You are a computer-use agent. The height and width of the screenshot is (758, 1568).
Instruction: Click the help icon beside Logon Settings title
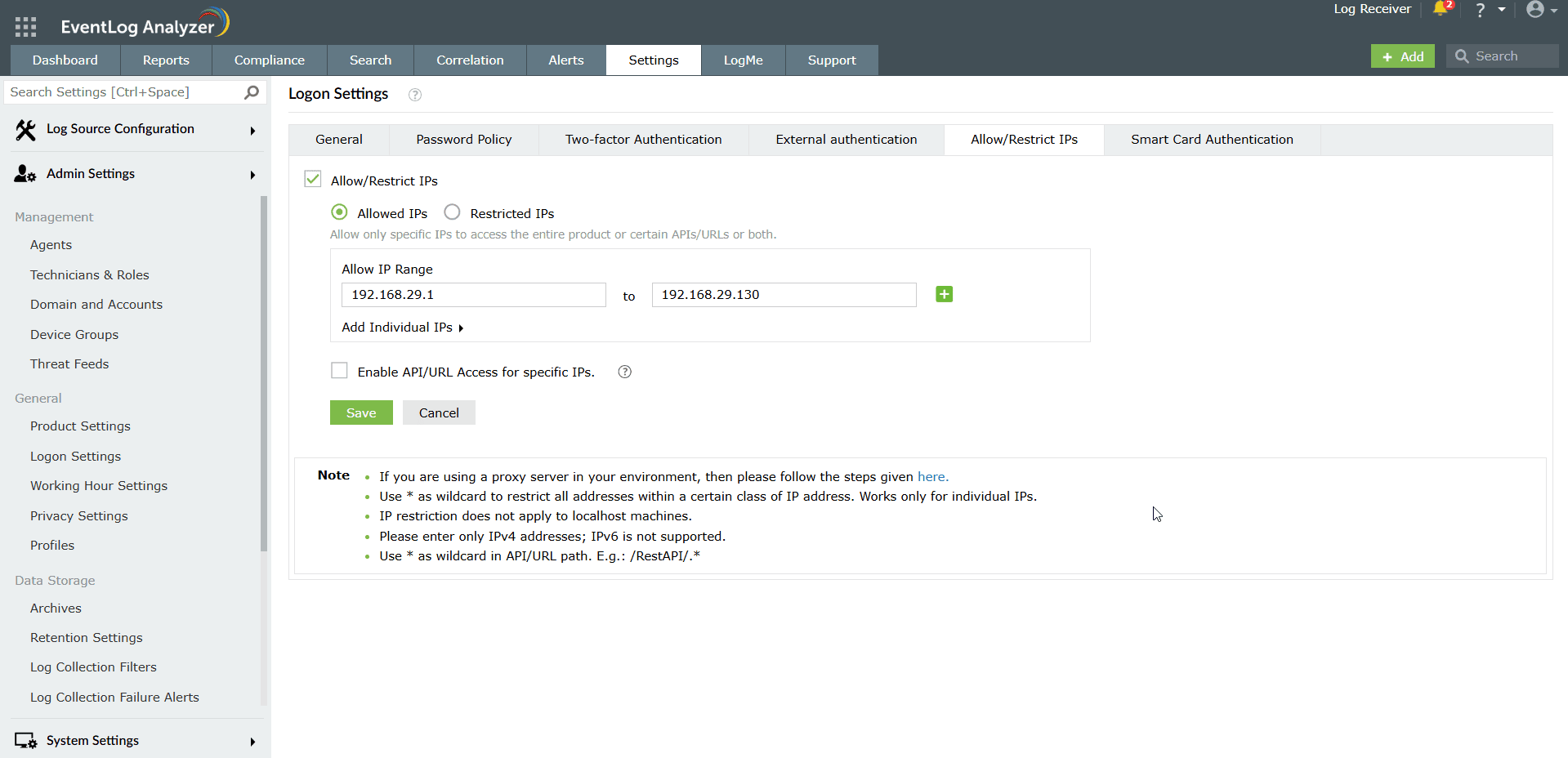click(x=415, y=95)
